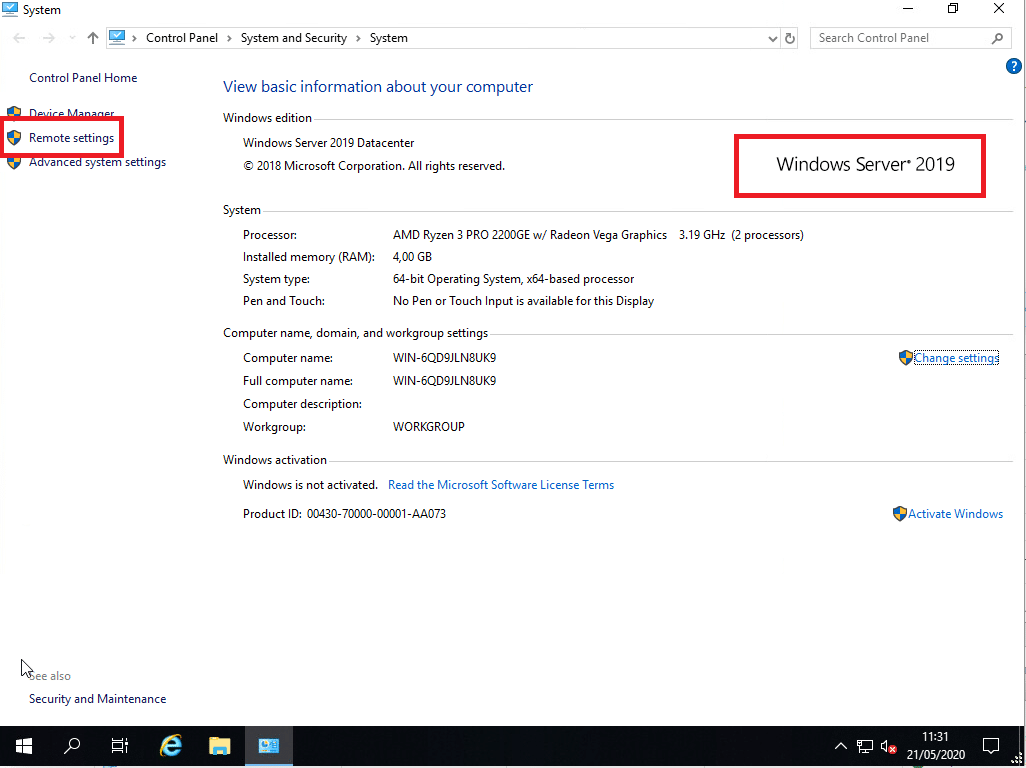Click the shield icon beside Remote settings
Screen dimensions: 1026x768
tap(14, 138)
